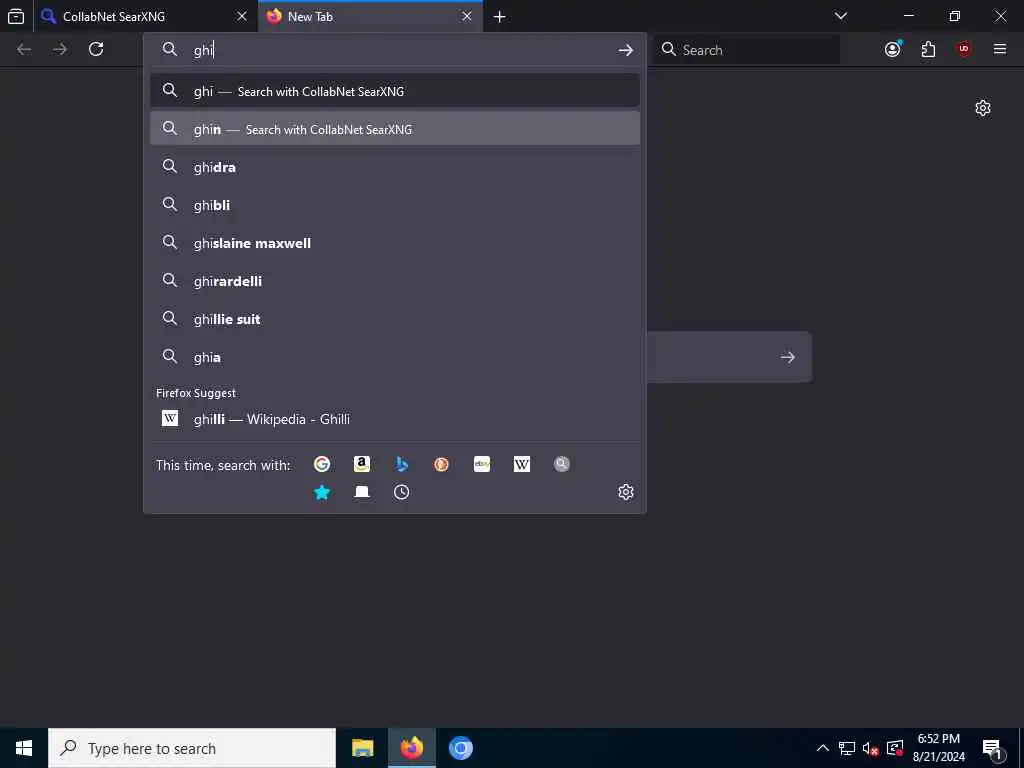This screenshot has width=1024, height=768.
Task: Close the CollabNet SearXNG tab
Action: [x=242, y=16]
